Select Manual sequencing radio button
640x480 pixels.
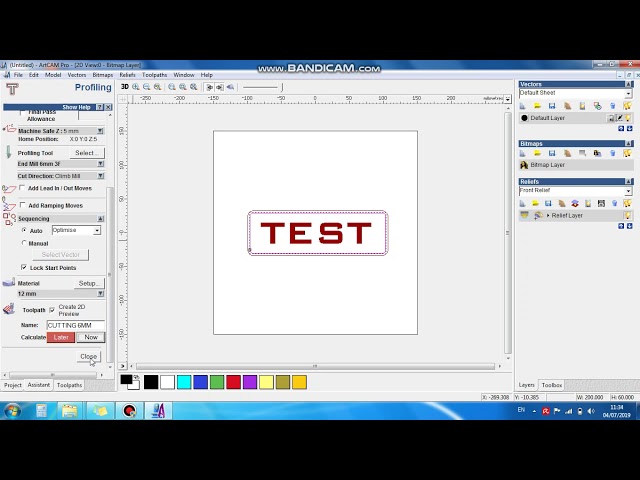click(x=24, y=243)
